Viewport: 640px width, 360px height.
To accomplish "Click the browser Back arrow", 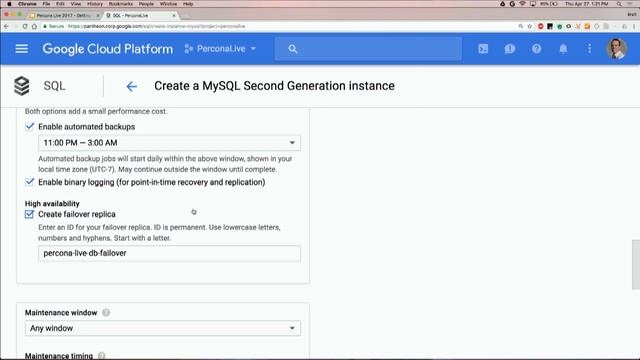I will coord(6,26).
